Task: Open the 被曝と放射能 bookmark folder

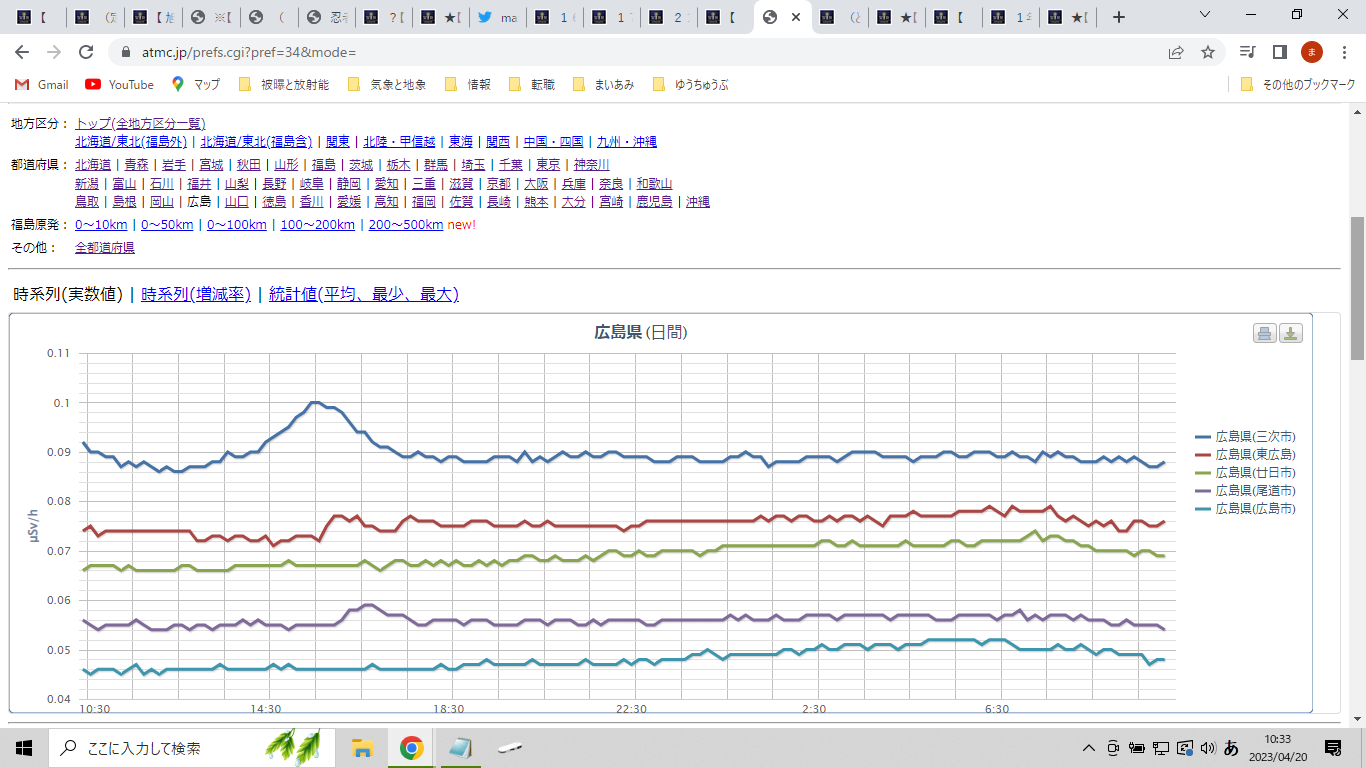Action: (284, 85)
